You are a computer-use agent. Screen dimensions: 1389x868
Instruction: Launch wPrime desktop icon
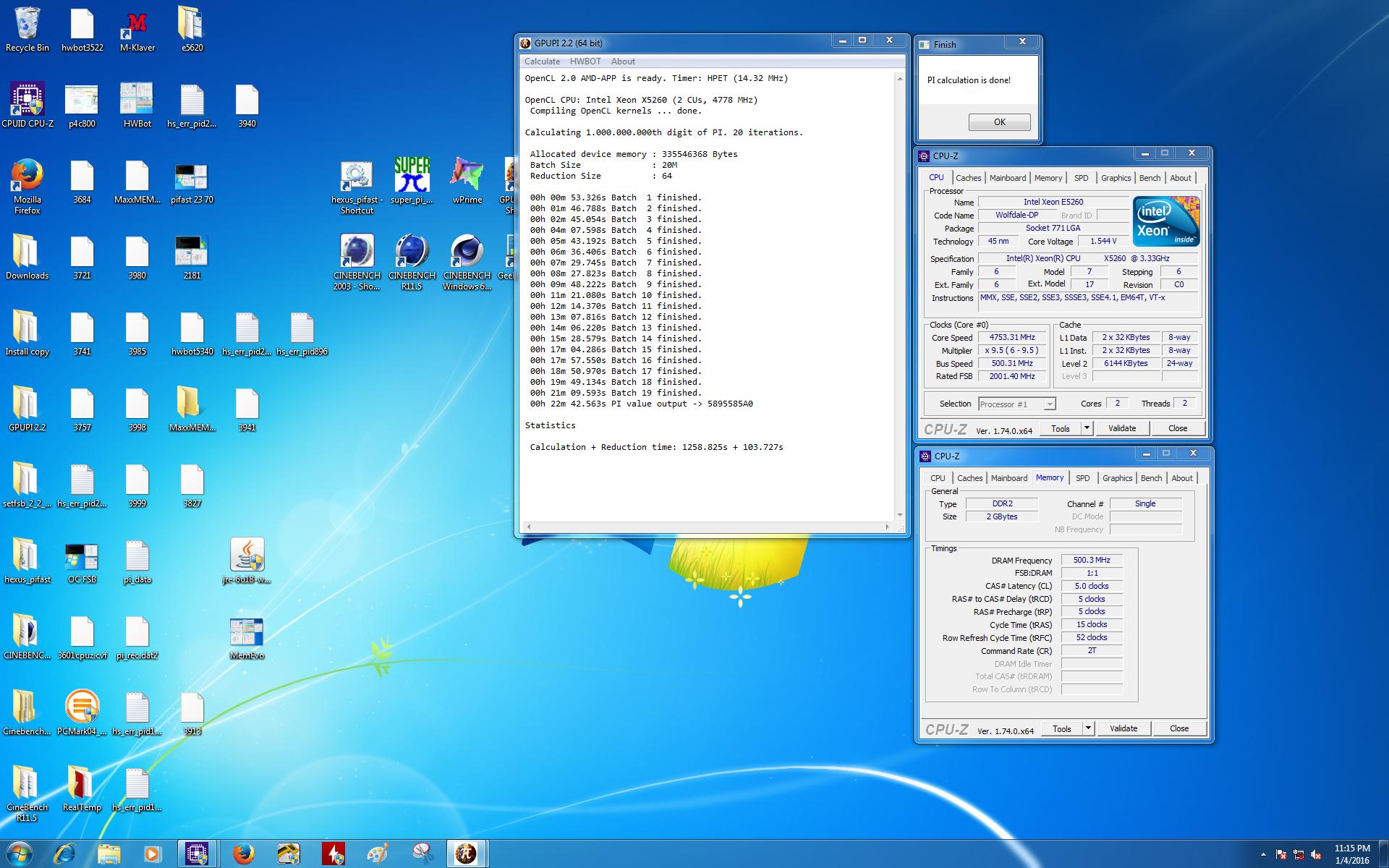click(467, 182)
